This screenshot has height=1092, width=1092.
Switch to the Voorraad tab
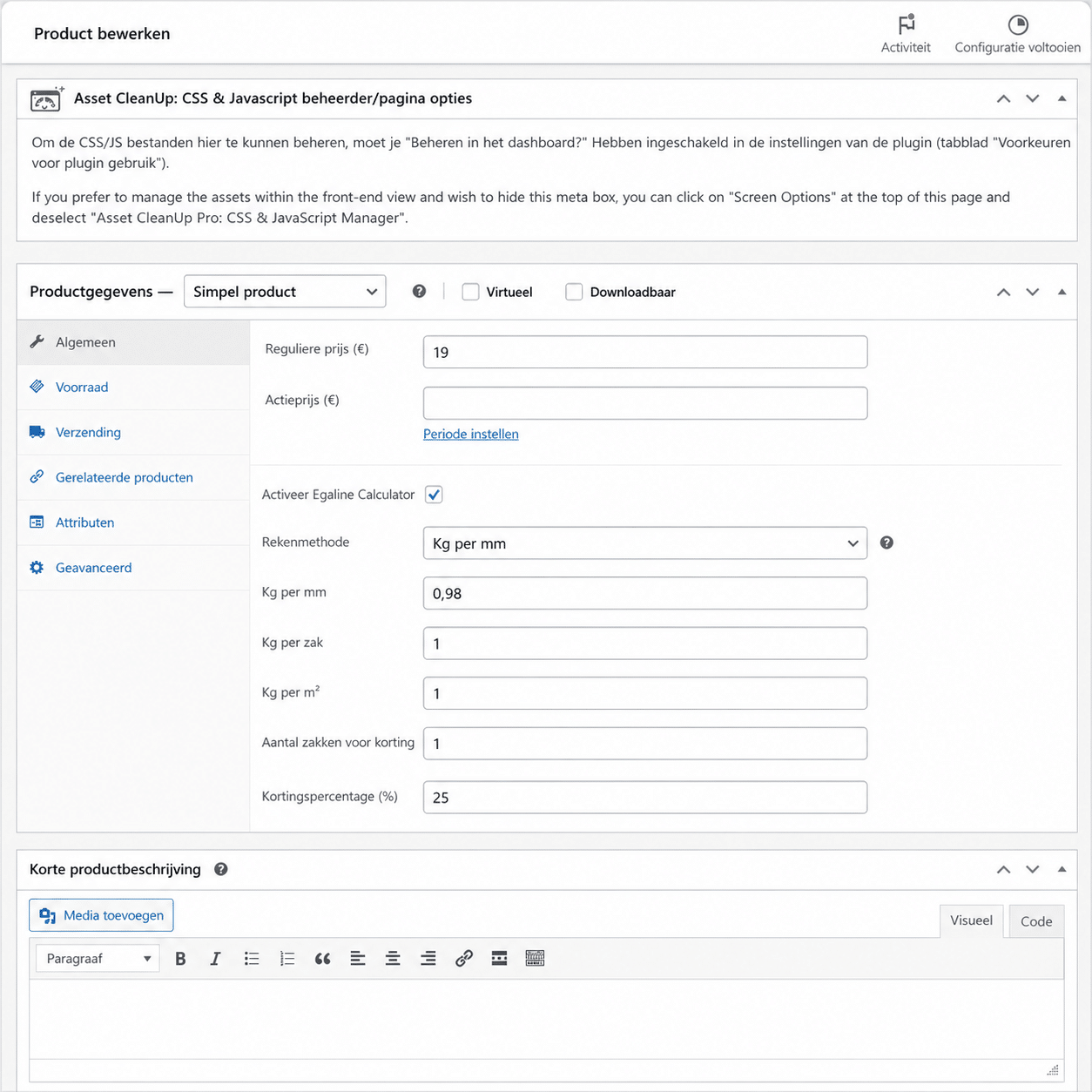click(82, 388)
